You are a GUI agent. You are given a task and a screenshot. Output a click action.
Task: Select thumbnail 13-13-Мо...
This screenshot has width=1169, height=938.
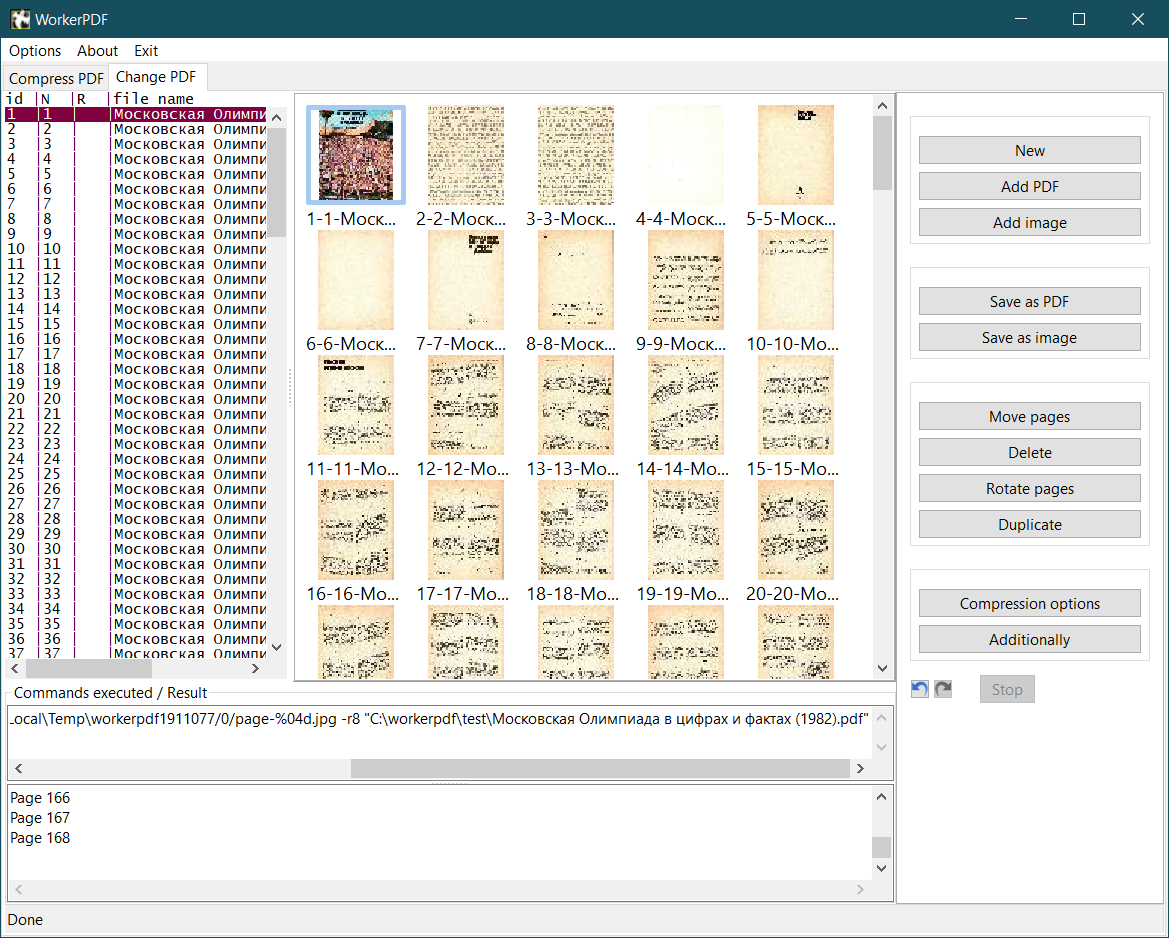click(576, 405)
